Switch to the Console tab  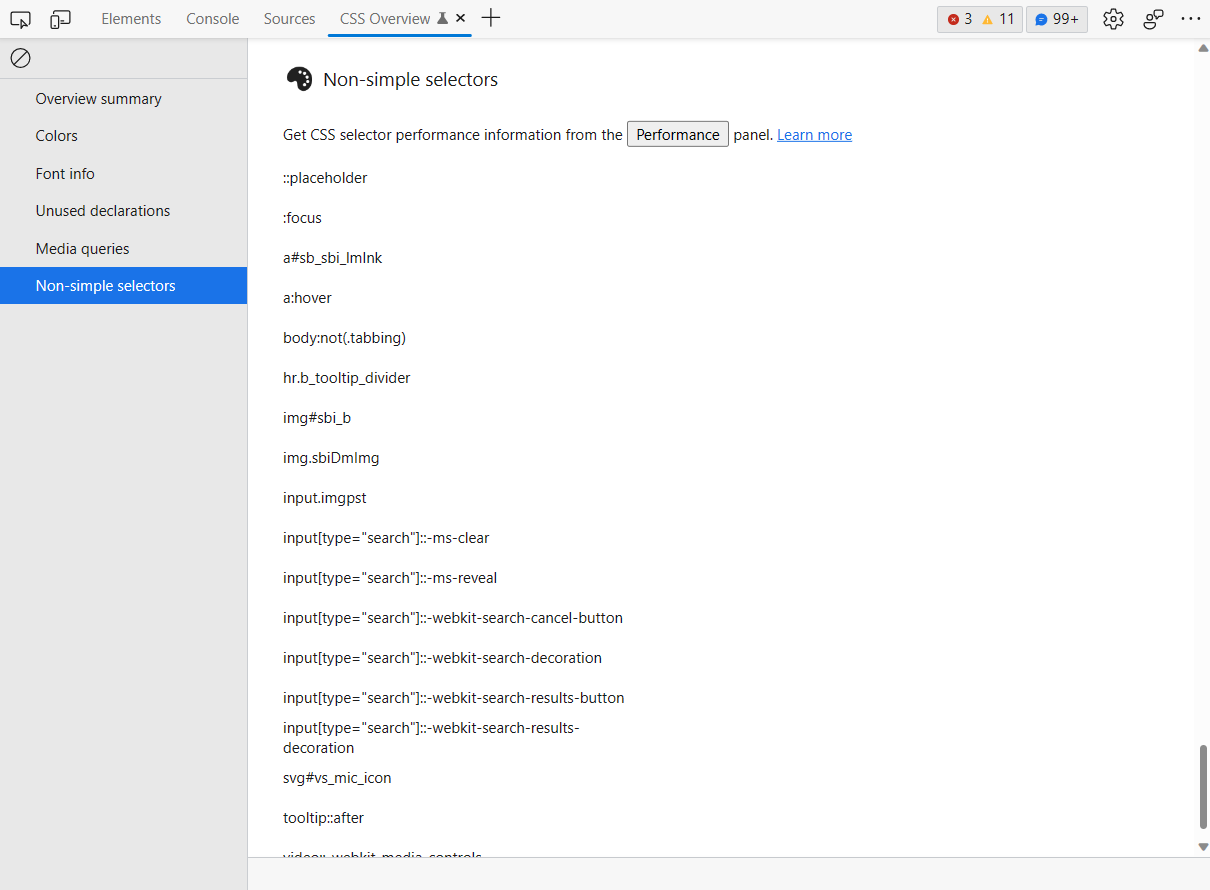coord(212,18)
